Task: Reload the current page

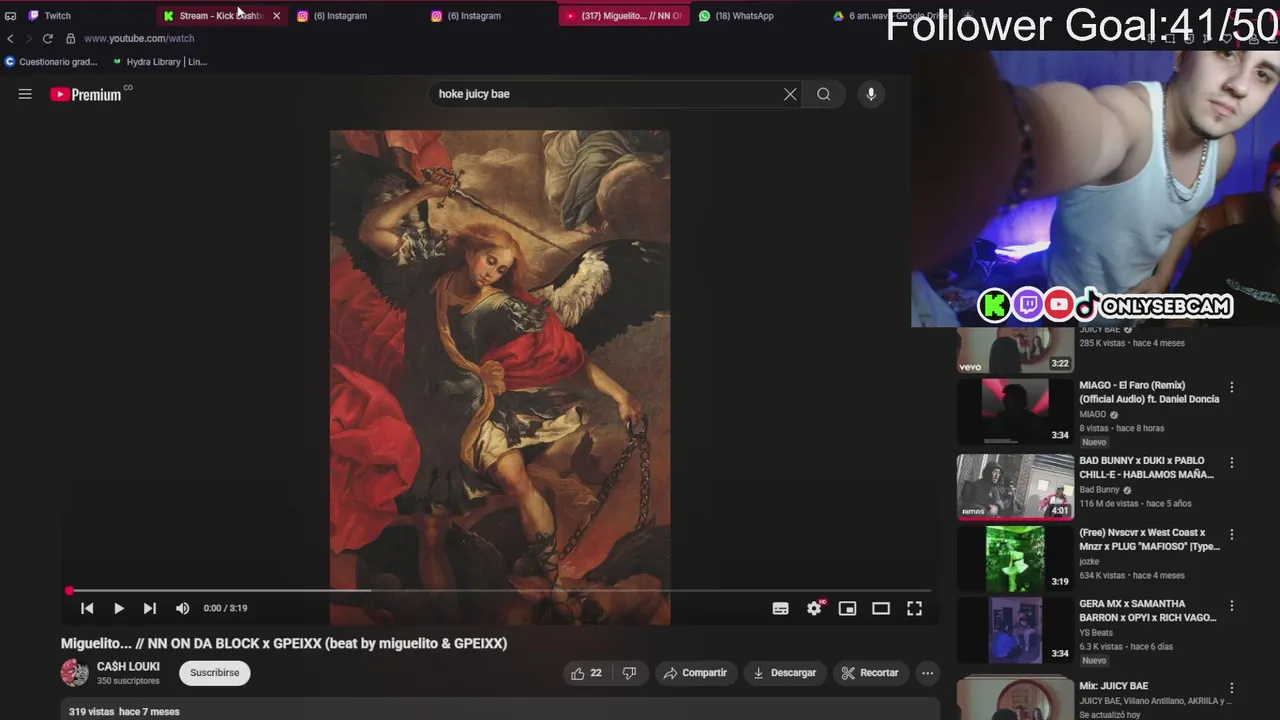Action: pyautogui.click(x=47, y=38)
